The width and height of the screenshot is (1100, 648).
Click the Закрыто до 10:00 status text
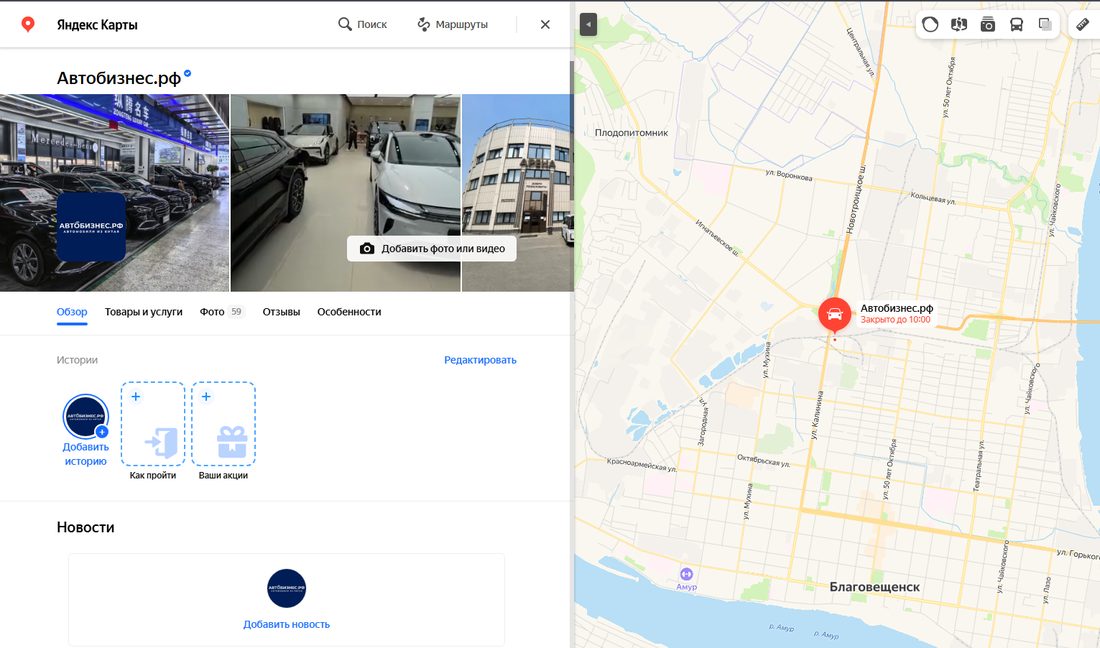(896, 320)
